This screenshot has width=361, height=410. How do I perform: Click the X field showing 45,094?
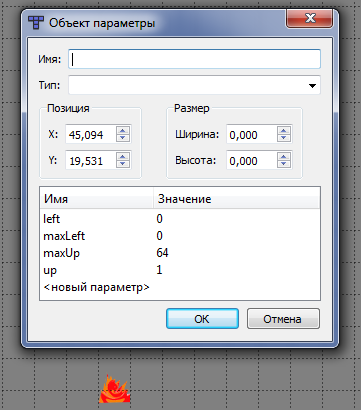(91, 134)
